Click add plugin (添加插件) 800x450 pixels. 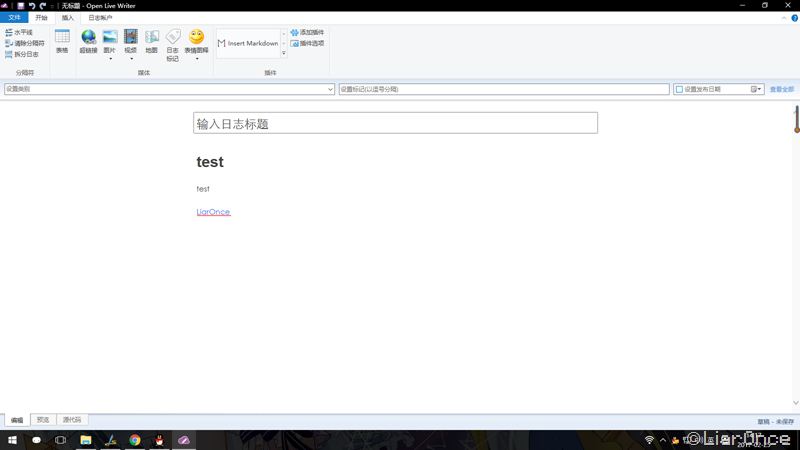[x=307, y=32]
